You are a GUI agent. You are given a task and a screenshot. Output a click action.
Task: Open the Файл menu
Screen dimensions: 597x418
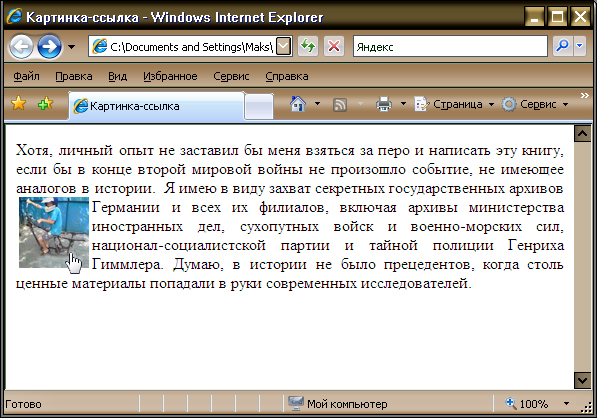[26, 76]
